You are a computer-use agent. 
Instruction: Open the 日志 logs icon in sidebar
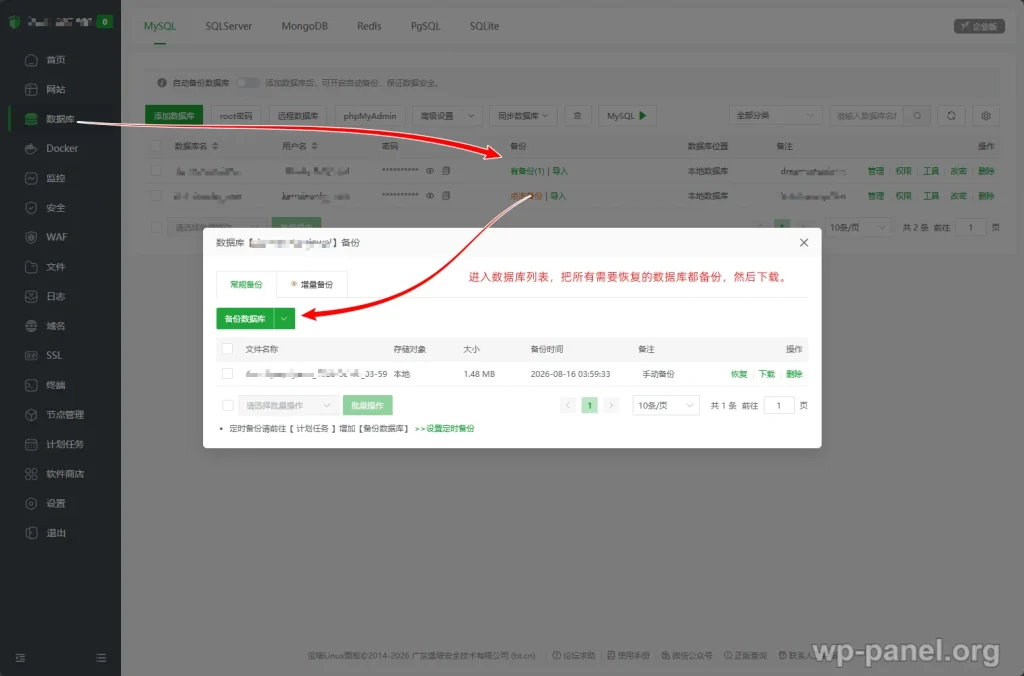coord(31,296)
